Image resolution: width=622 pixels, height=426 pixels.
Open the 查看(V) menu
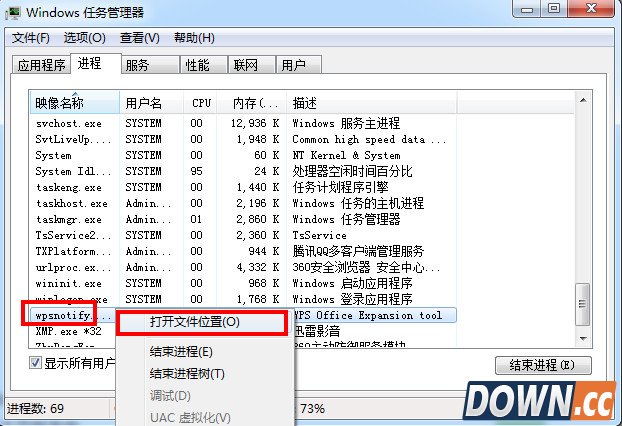point(140,38)
